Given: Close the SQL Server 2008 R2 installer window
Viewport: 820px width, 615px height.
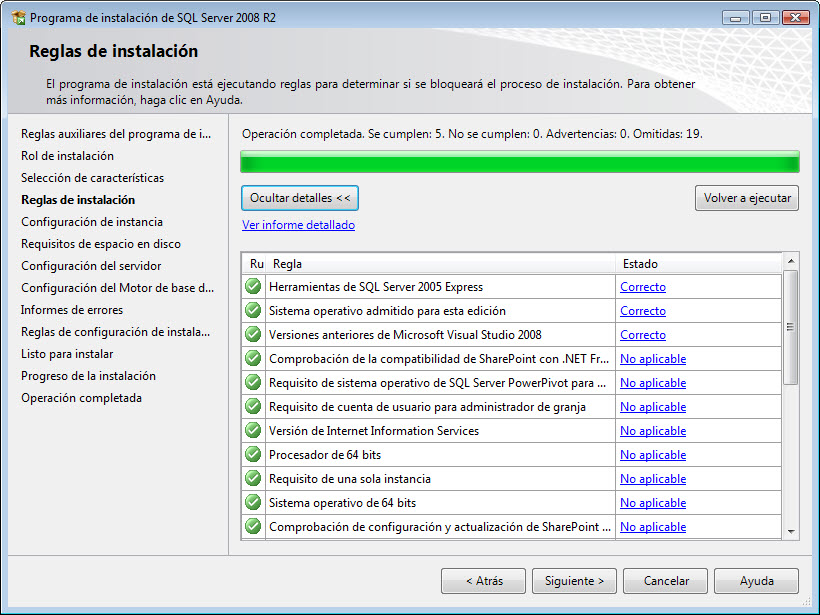Looking at the screenshot, I should [x=795, y=18].
